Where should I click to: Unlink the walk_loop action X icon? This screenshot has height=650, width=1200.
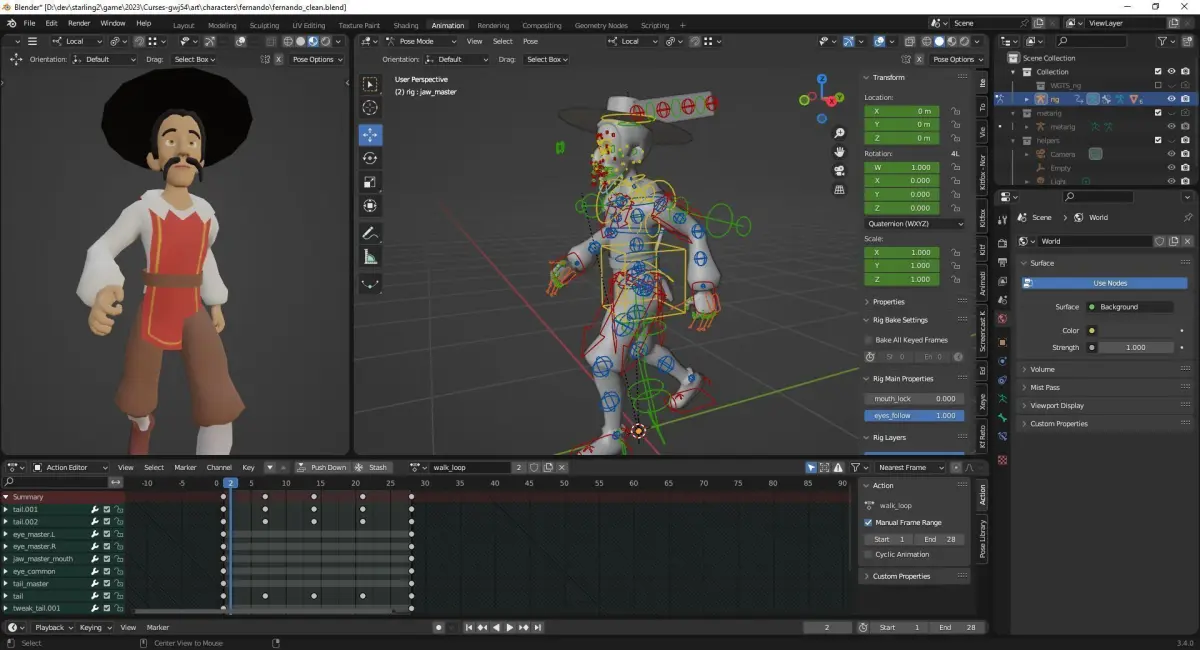point(562,467)
